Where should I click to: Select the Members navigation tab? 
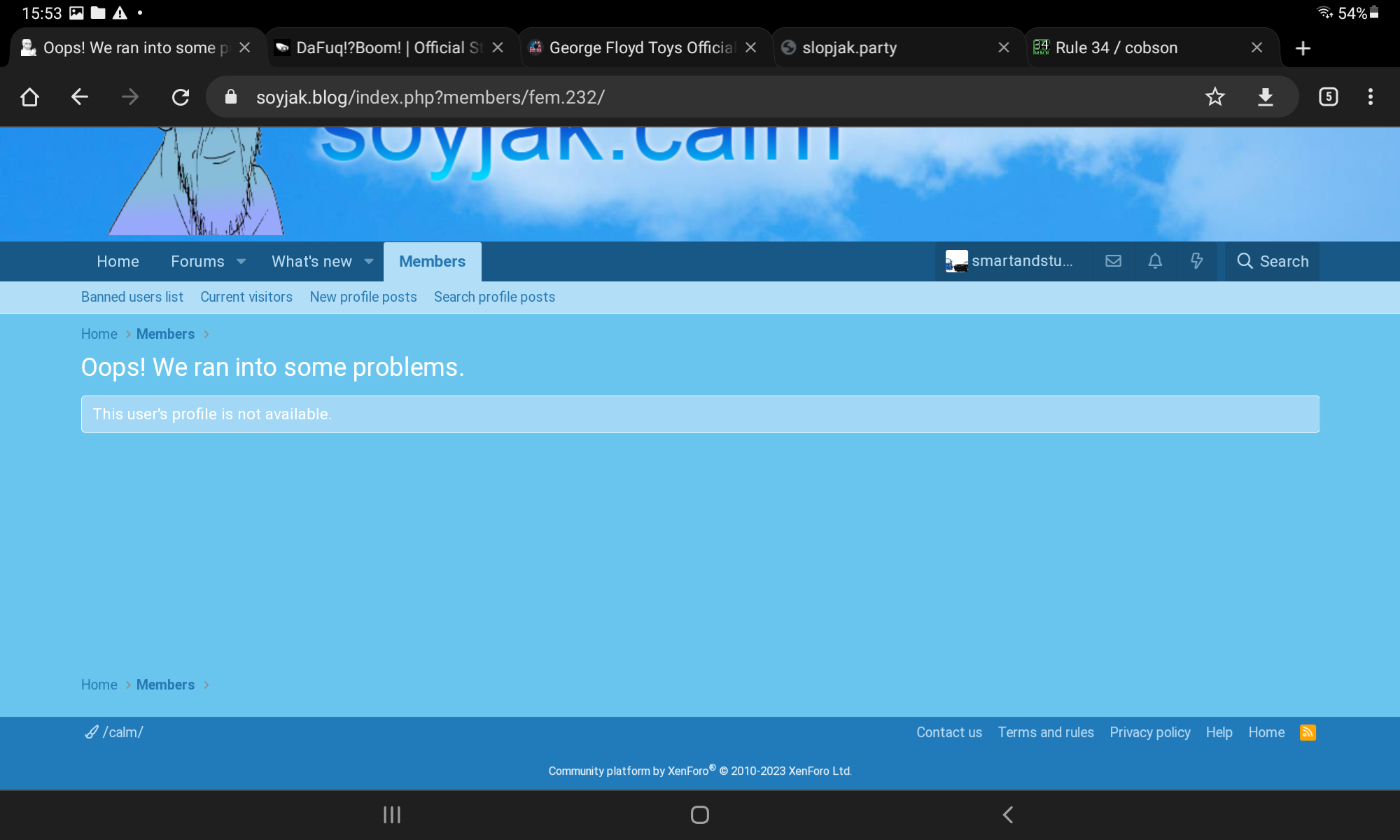point(432,262)
